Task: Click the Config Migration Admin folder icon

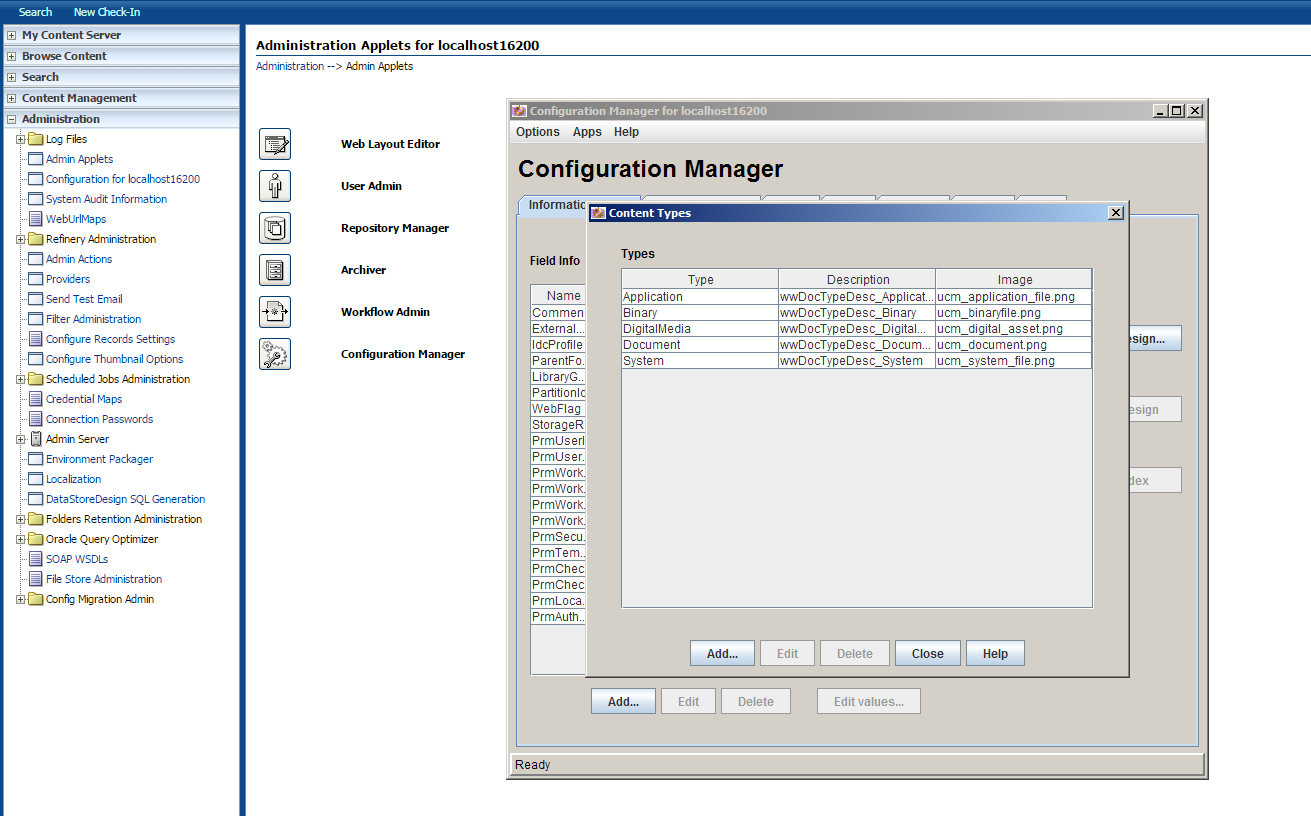Action: pyautogui.click(x=35, y=599)
